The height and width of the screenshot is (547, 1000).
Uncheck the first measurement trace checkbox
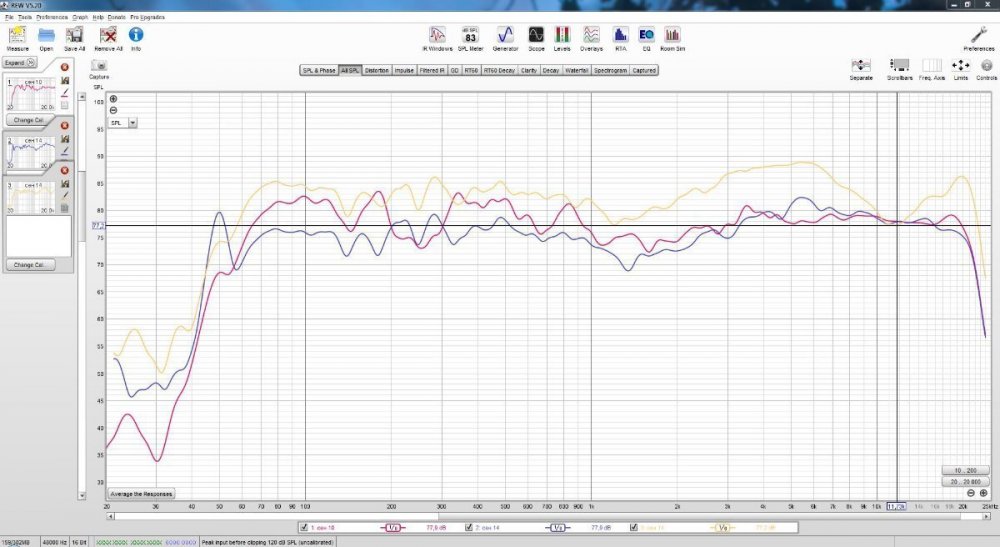tap(304, 527)
